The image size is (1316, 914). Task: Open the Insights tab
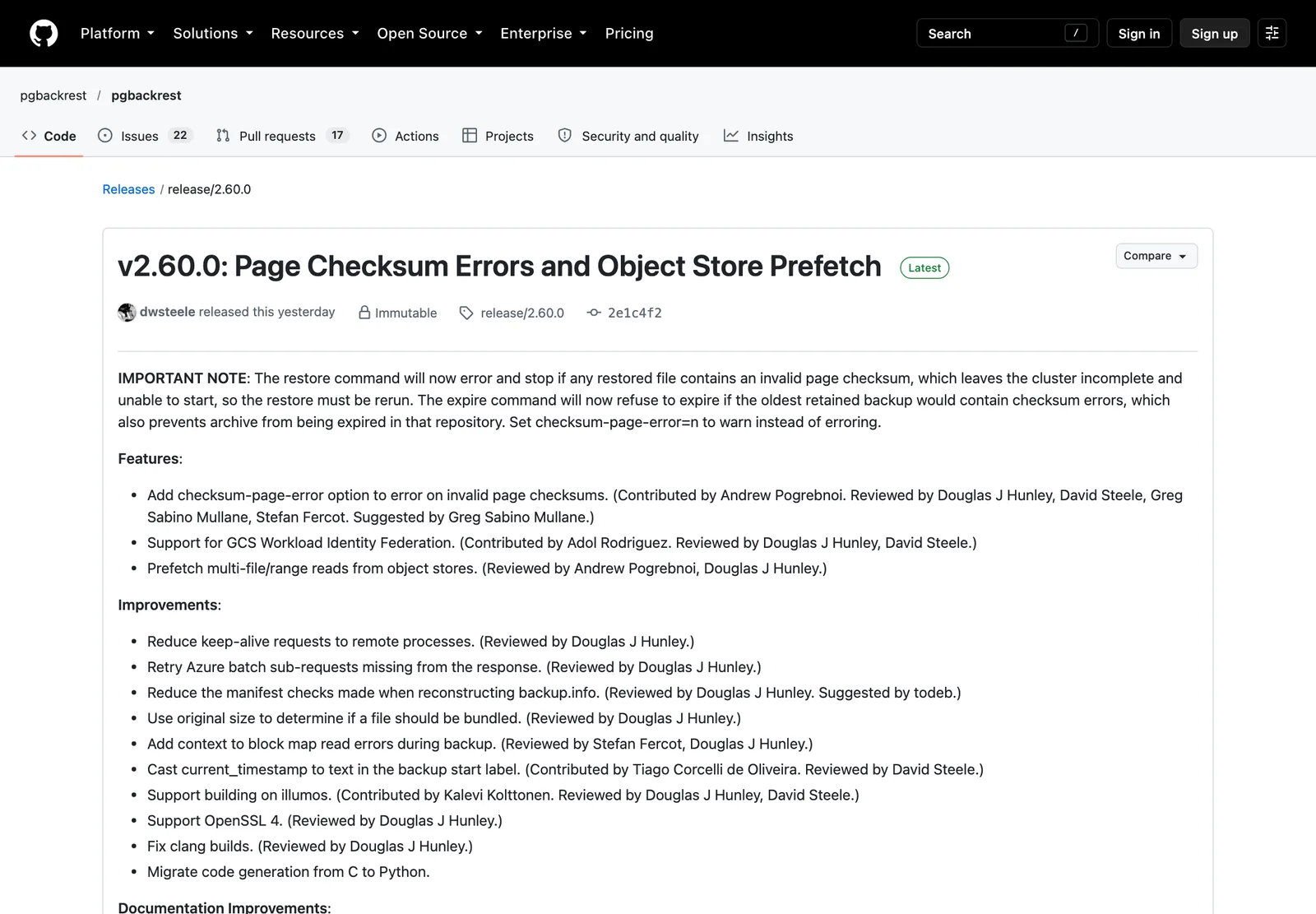pyautogui.click(x=758, y=137)
